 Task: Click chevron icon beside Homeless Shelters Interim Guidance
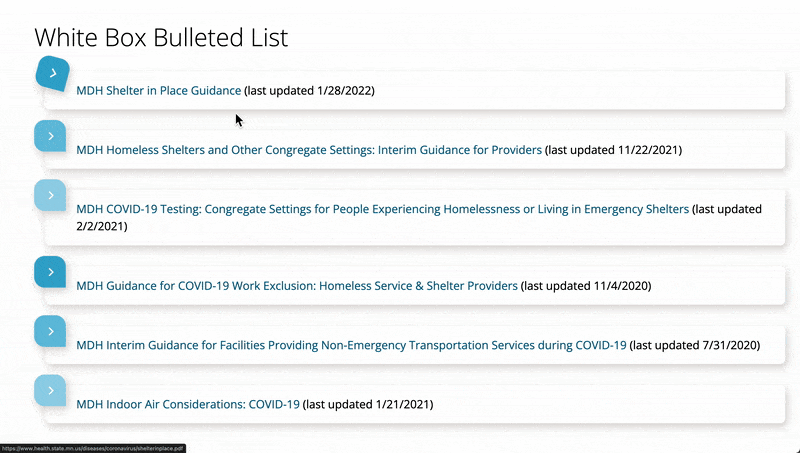click(x=51, y=134)
